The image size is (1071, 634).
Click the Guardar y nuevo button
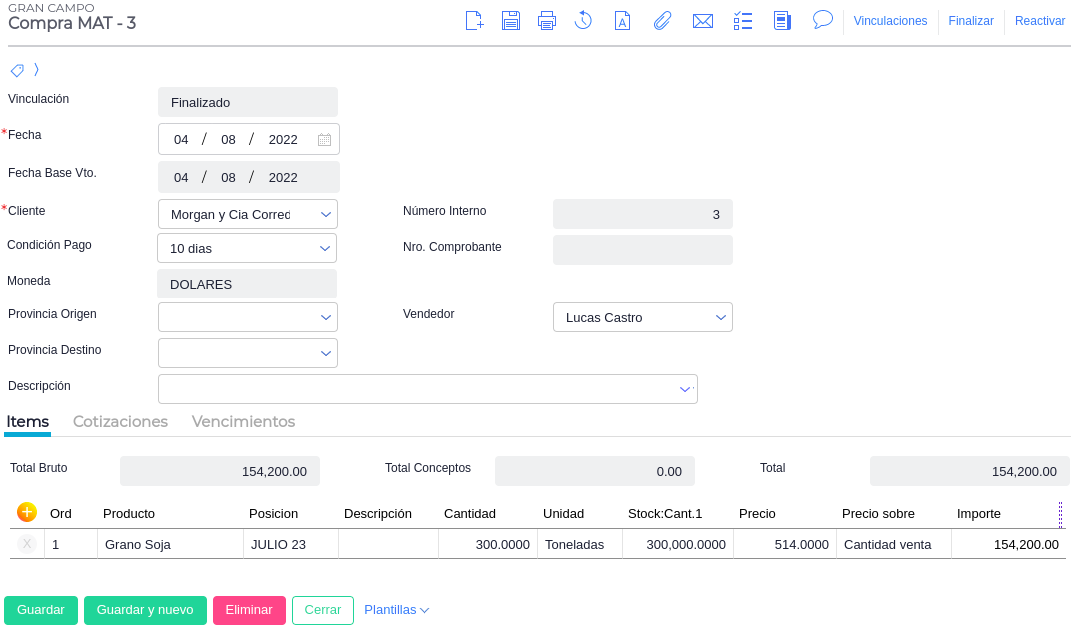coord(145,610)
